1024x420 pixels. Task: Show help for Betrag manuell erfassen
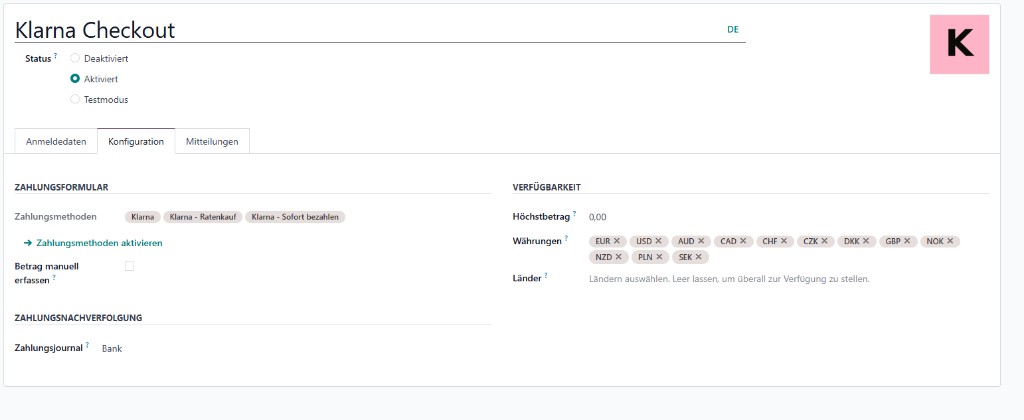54,278
